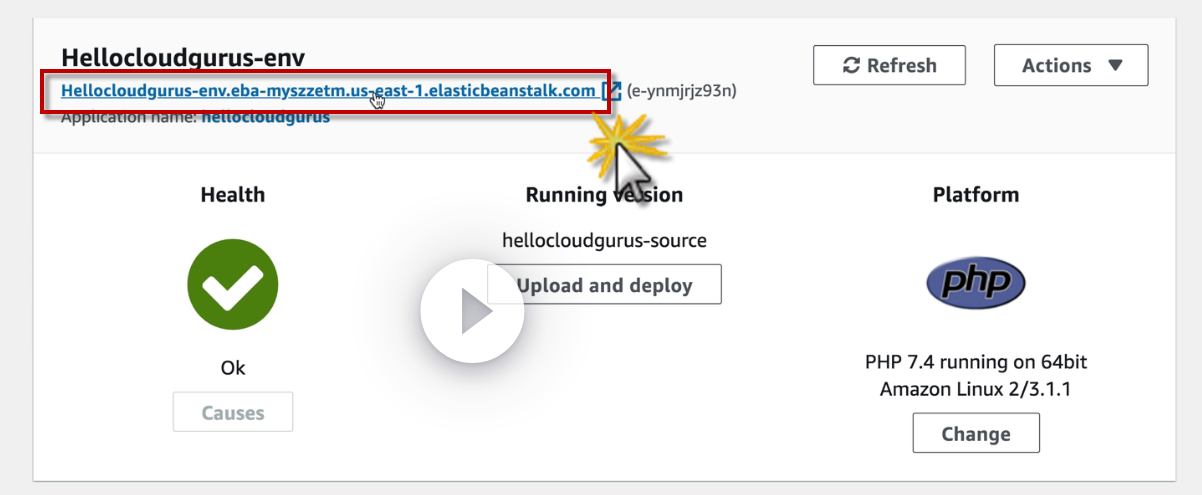Click the PHP 7.4 platform description text
Image resolution: width=1202 pixels, height=495 pixels.
975,375
